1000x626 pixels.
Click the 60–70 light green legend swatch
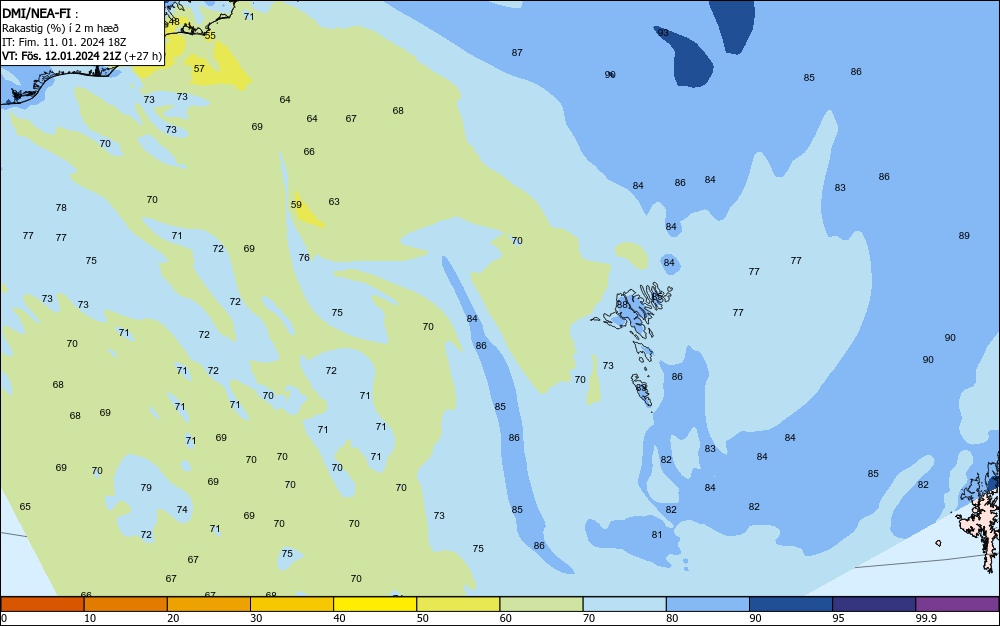[x=541, y=604]
